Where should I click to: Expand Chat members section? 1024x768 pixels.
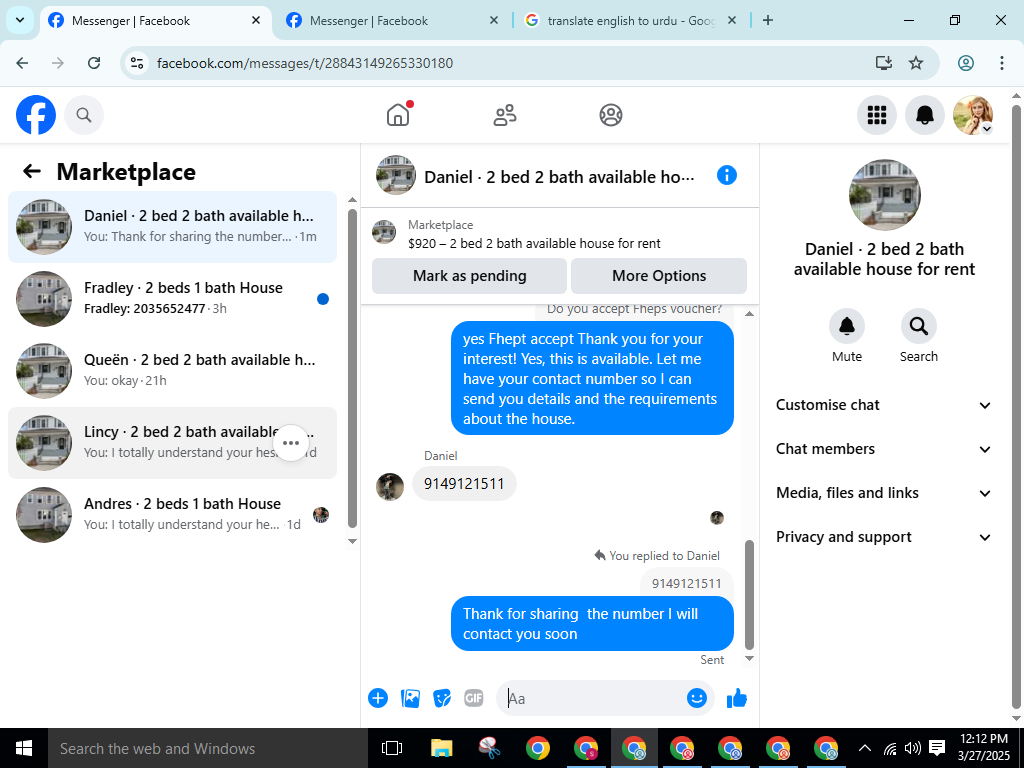pos(884,449)
